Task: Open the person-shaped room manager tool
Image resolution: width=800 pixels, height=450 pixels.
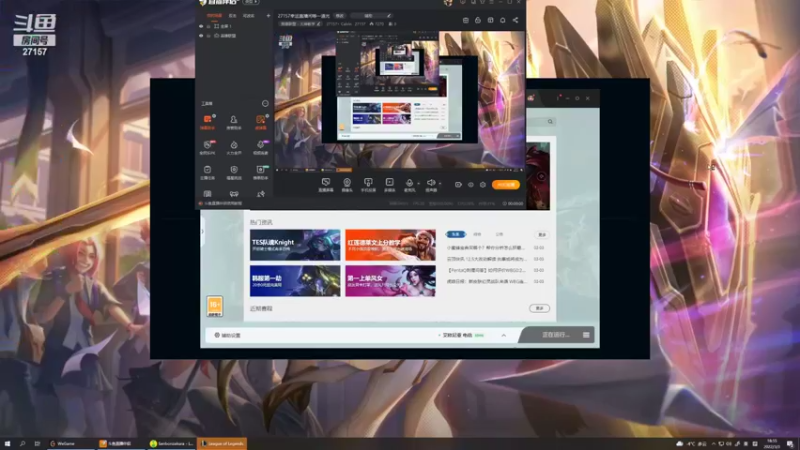Action: (x=234, y=122)
